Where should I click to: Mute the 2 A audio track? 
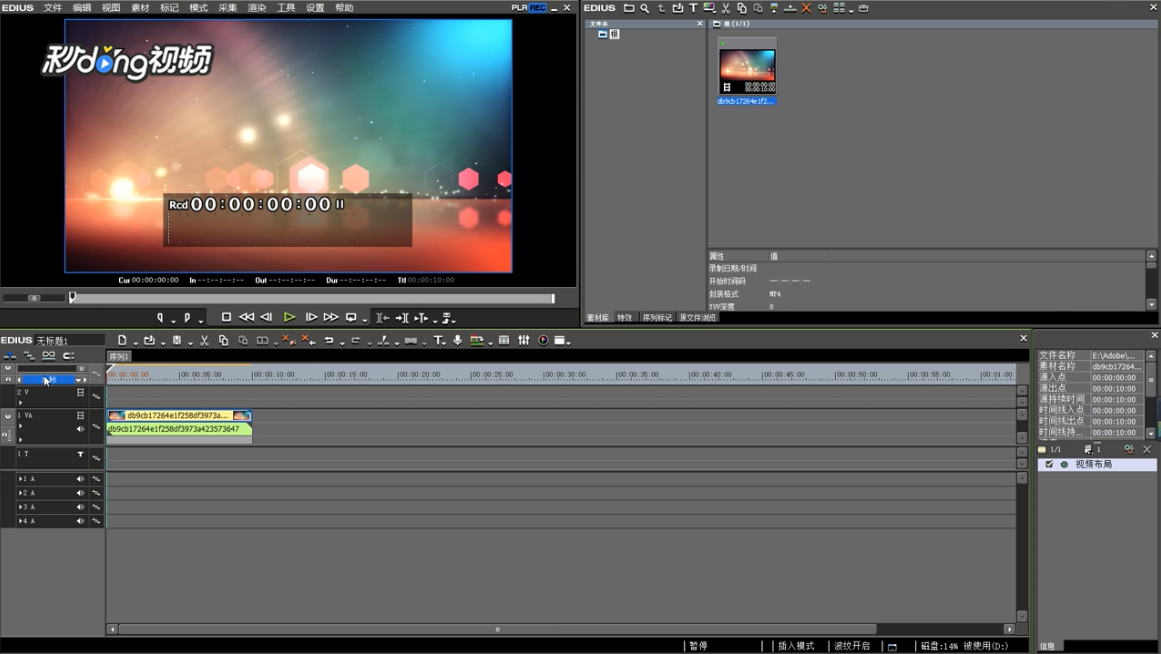tap(81, 493)
